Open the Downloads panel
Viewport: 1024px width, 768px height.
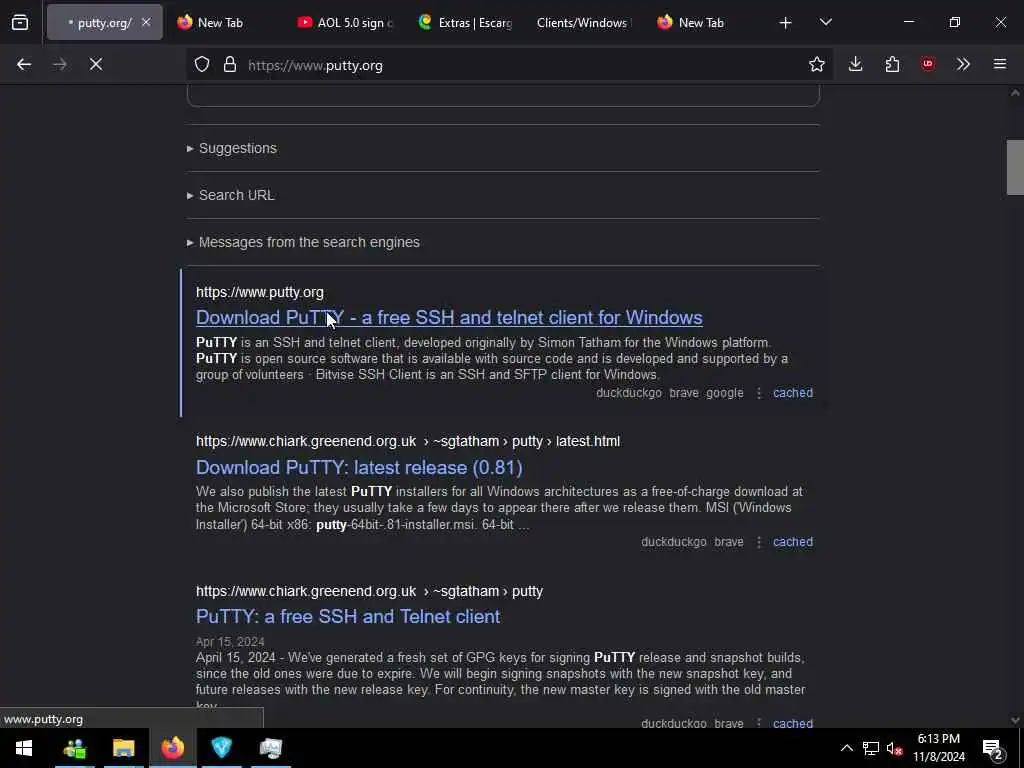[856, 64]
